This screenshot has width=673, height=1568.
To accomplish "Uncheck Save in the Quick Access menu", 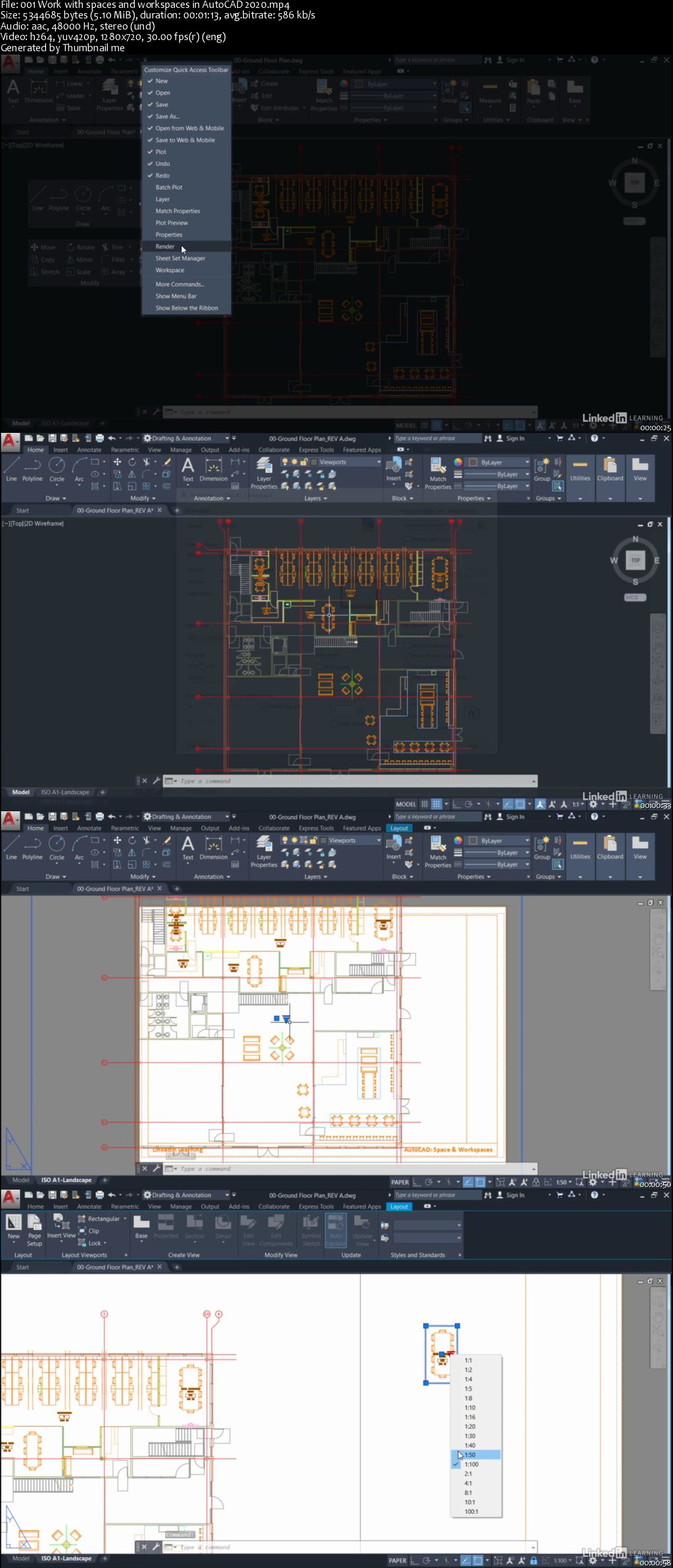I will (x=162, y=104).
